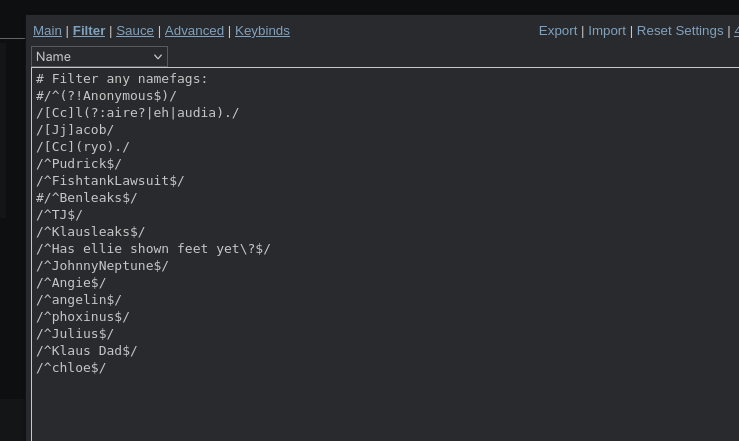
Task: Click the '/^angelin$/' filter line
Action: click(79, 299)
